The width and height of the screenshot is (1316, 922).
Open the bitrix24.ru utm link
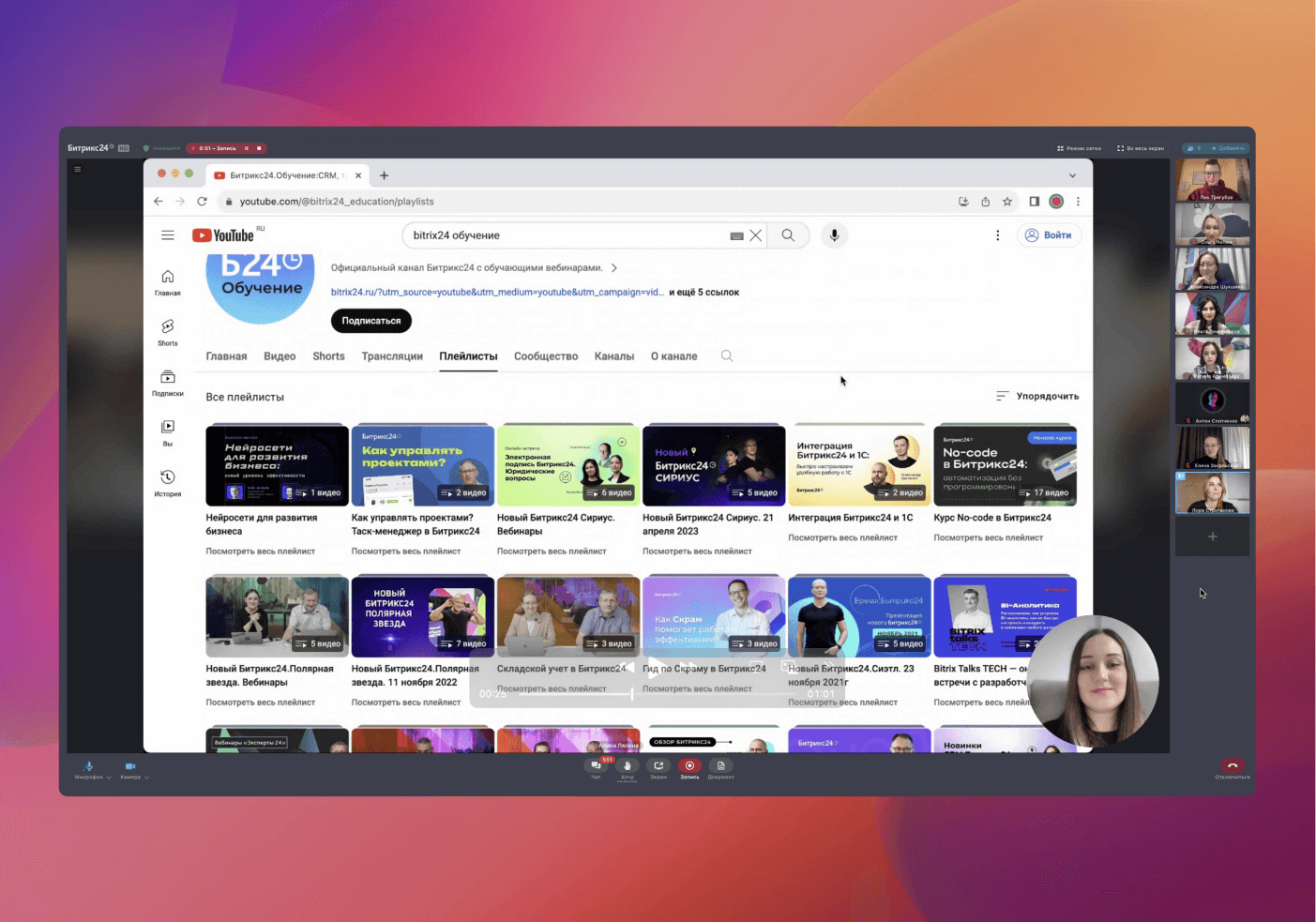pos(497,293)
